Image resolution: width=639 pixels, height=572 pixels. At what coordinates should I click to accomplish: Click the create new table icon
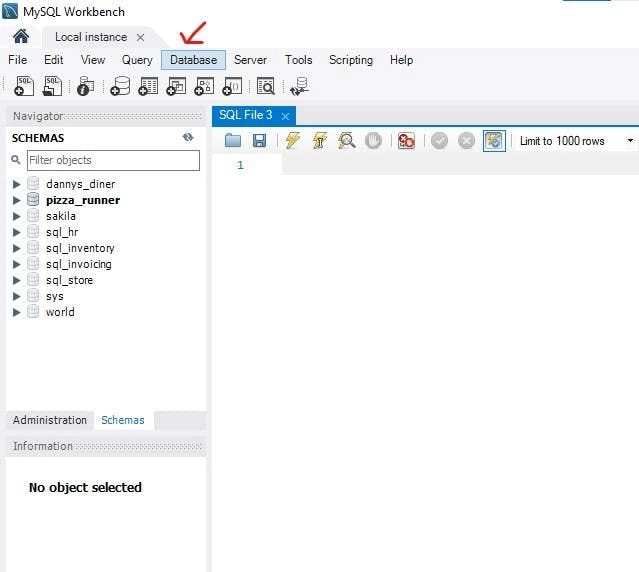pyautogui.click(x=148, y=87)
